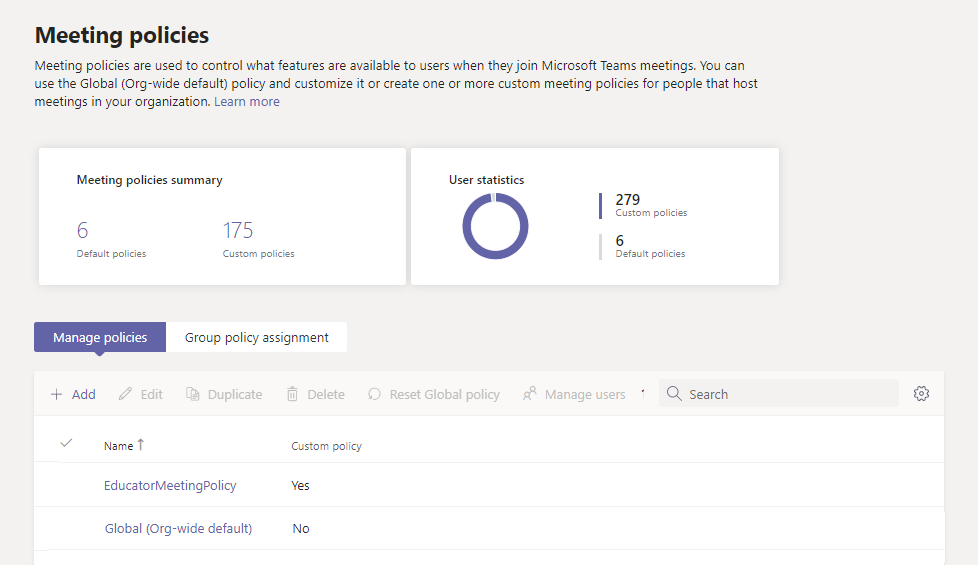Toggle the select-all checkmark in header
Image resolution: width=978 pixels, height=565 pixels.
[x=67, y=443]
